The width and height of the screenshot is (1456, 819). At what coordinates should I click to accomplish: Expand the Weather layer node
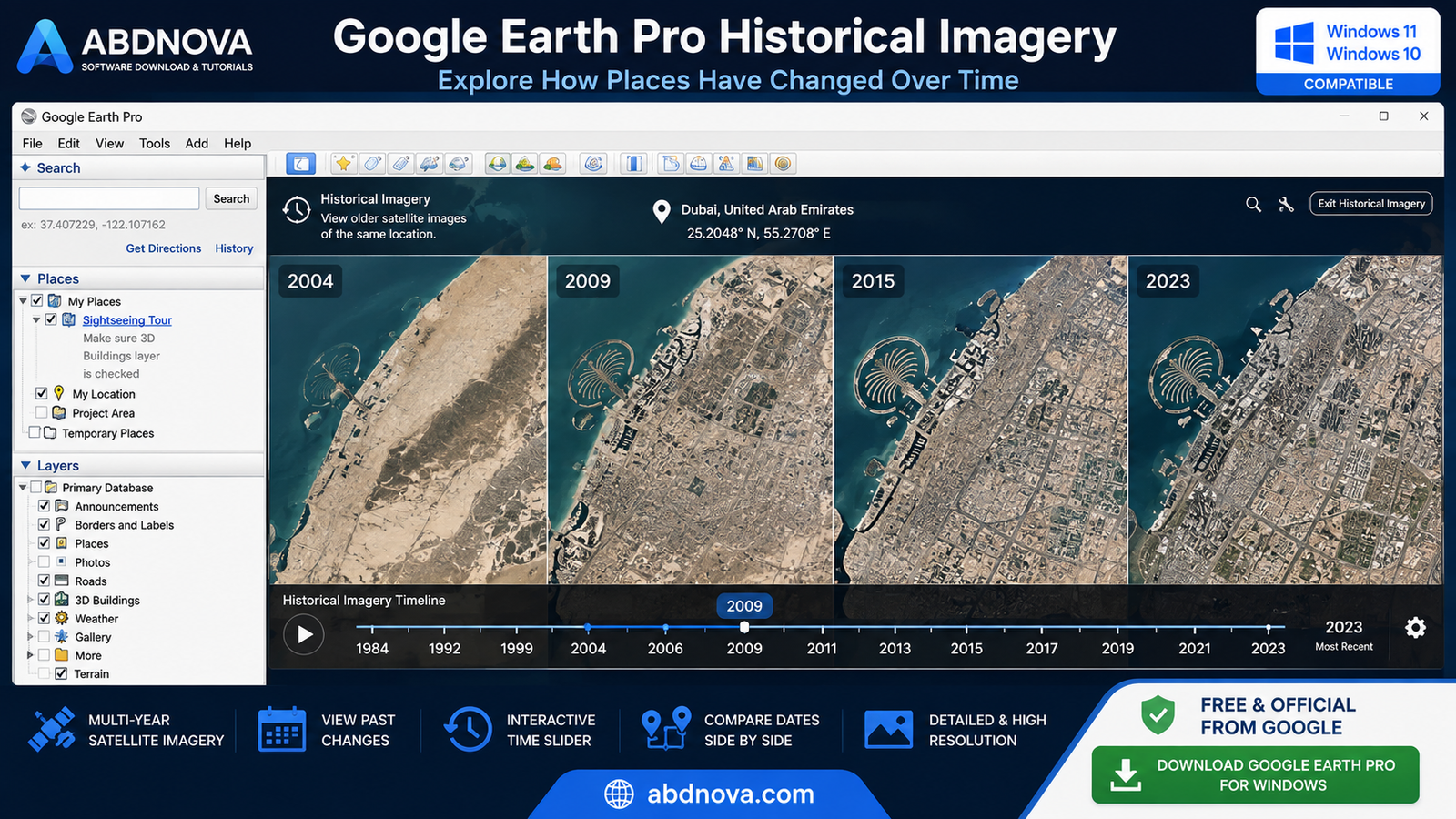coord(30,618)
